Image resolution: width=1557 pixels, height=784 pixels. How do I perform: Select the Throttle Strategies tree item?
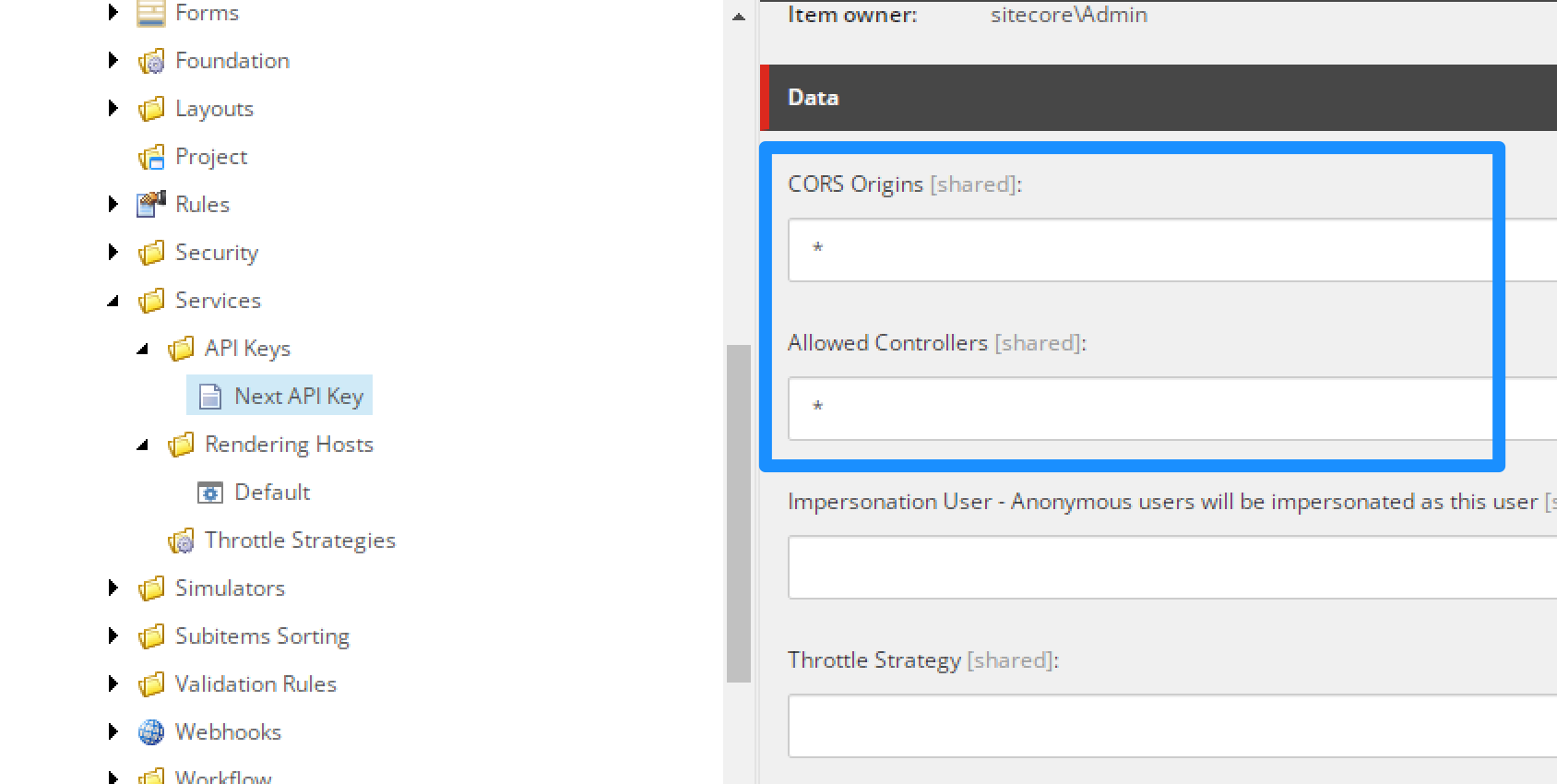(300, 540)
